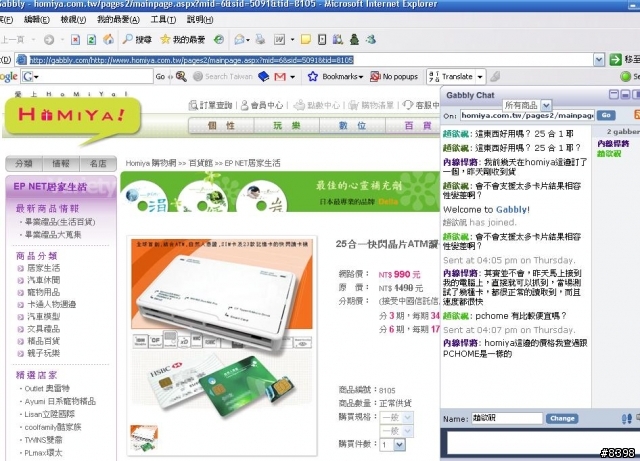Open 會員中心 link
The height and width of the screenshot is (461, 640).
(262, 105)
